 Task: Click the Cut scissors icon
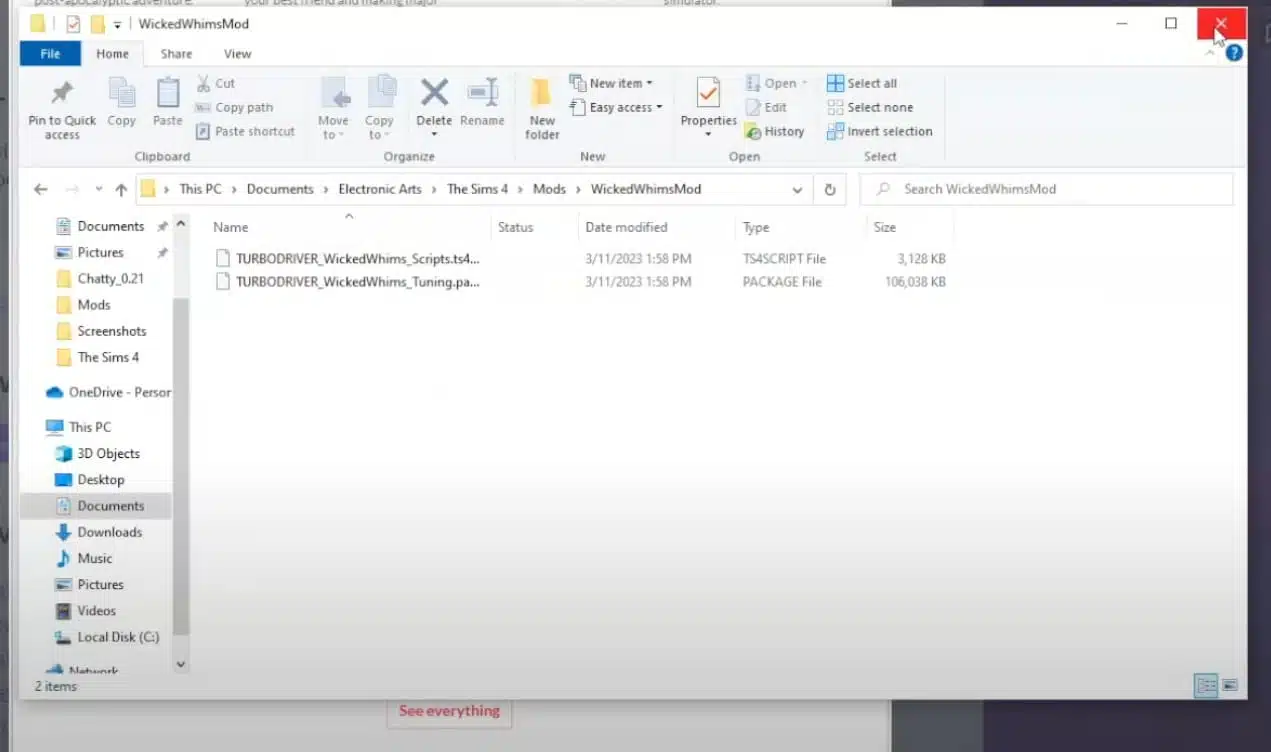pyautogui.click(x=204, y=84)
